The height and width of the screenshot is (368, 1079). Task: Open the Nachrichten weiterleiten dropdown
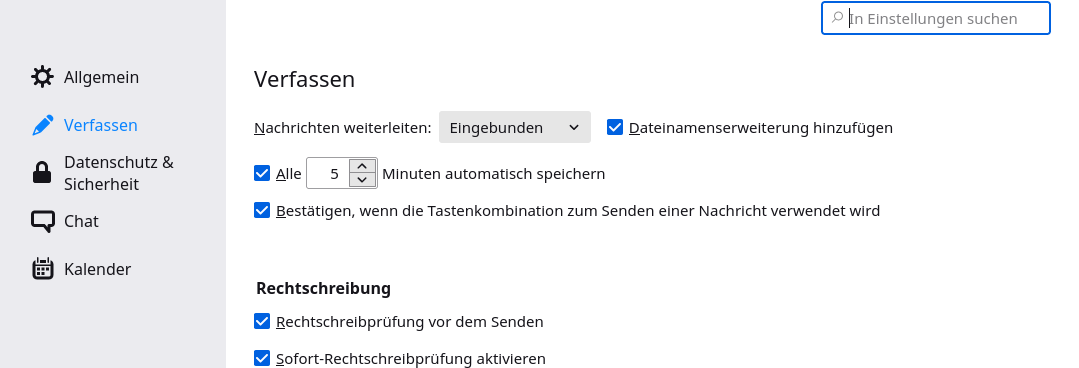click(515, 127)
